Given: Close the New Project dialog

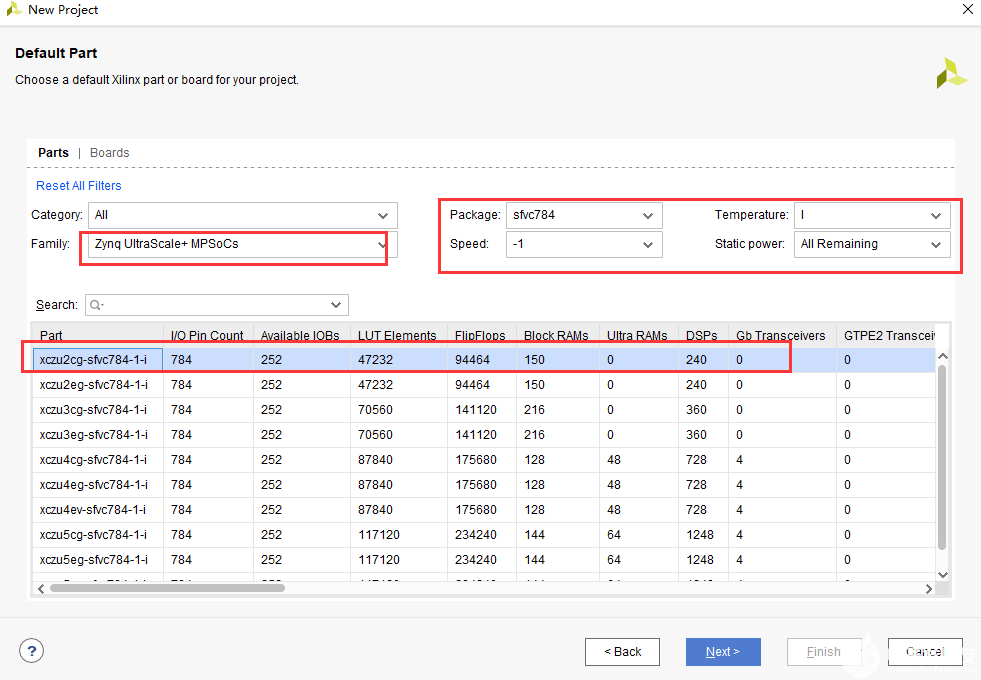Looking at the screenshot, I should 966,10.
